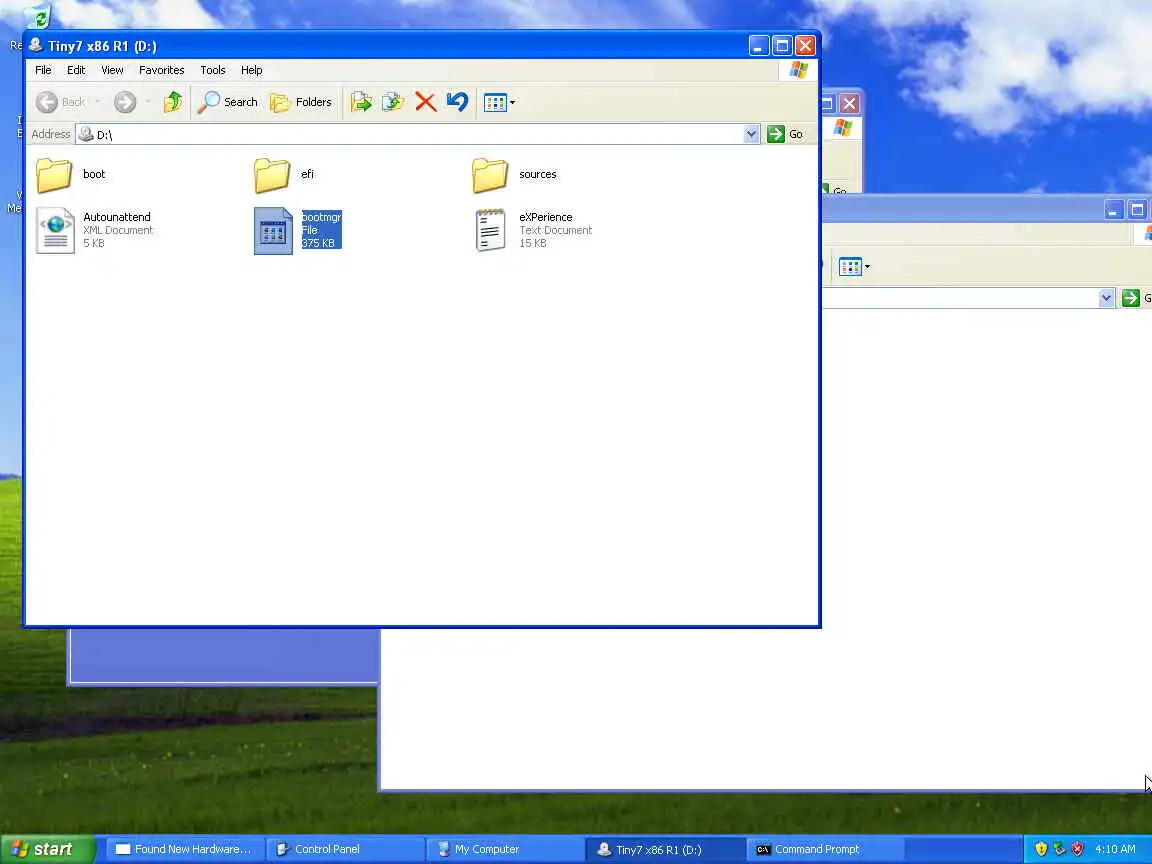This screenshot has width=1152, height=864.
Task: Click the Go arrow in background window
Action: click(1131, 298)
